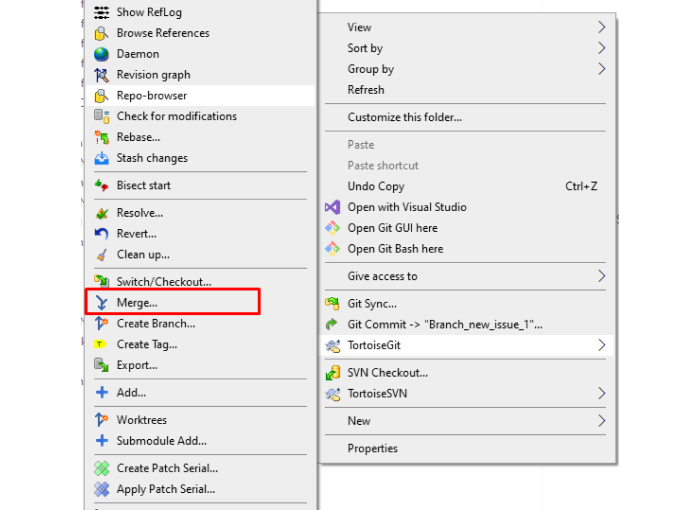Select Properties in the context menu

pos(465,448)
